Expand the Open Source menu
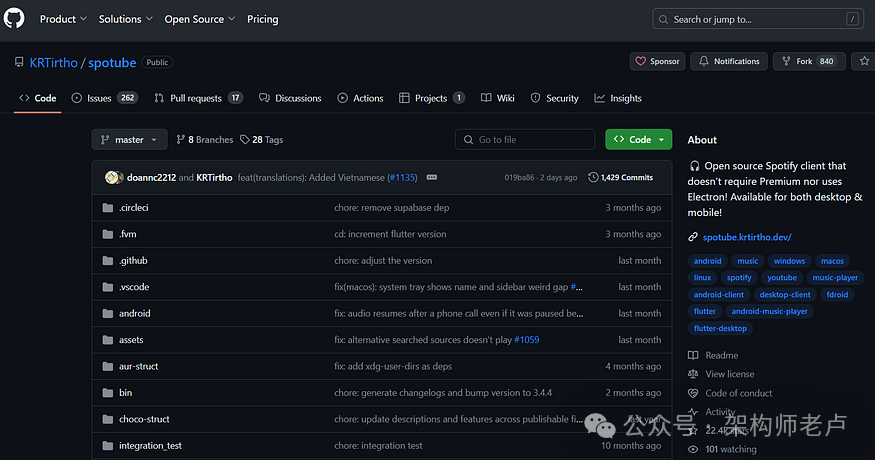875x460 pixels. pyautogui.click(x=199, y=19)
